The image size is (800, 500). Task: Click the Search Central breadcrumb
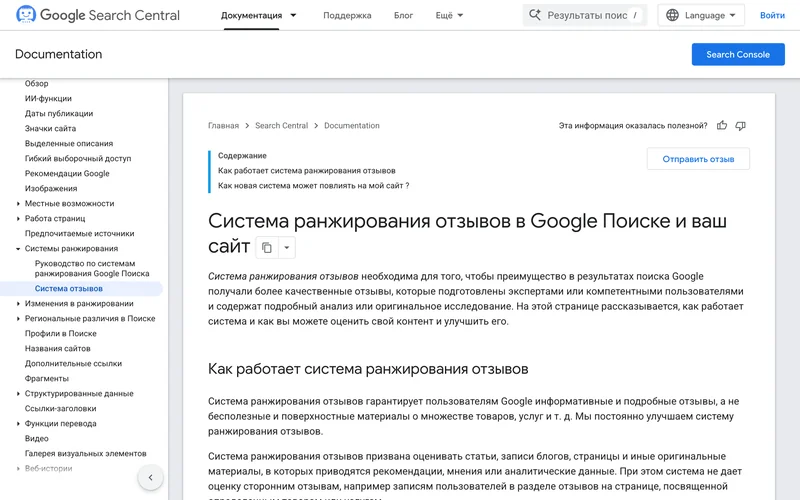282,126
